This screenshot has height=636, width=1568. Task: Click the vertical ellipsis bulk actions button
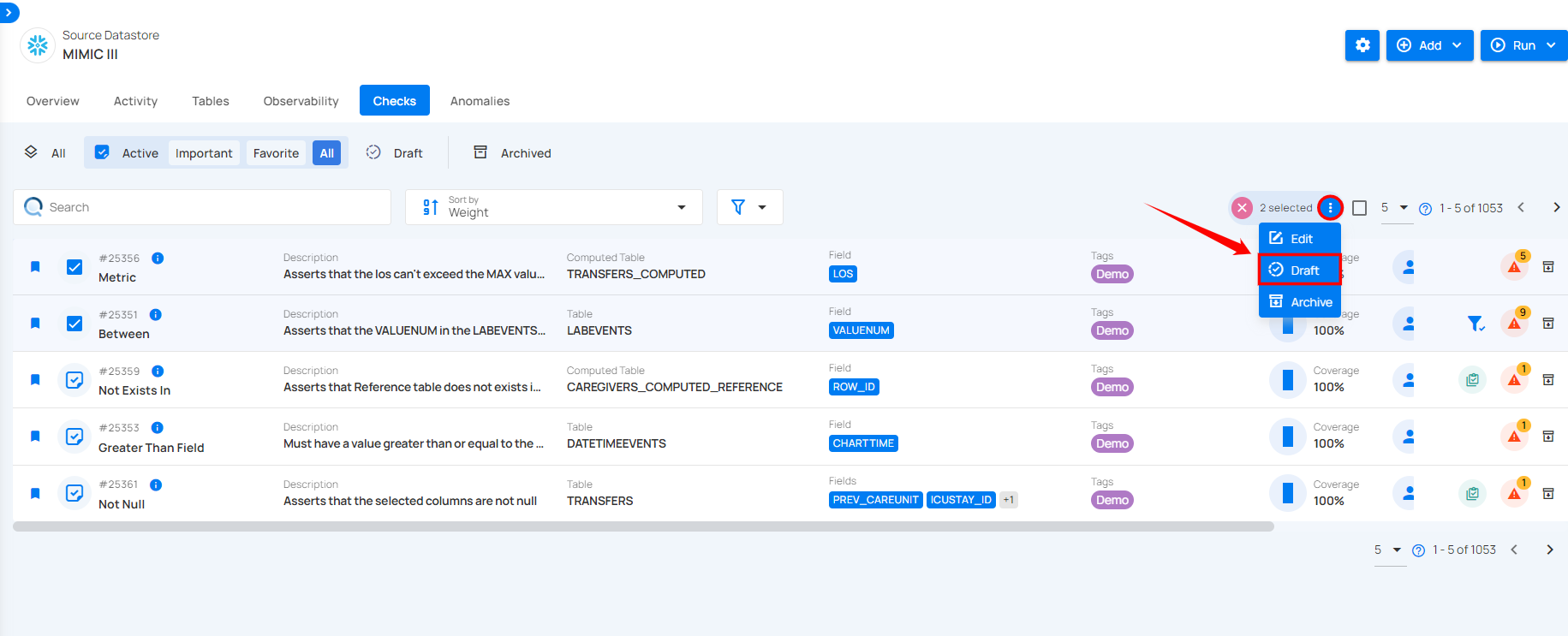[x=1330, y=208]
